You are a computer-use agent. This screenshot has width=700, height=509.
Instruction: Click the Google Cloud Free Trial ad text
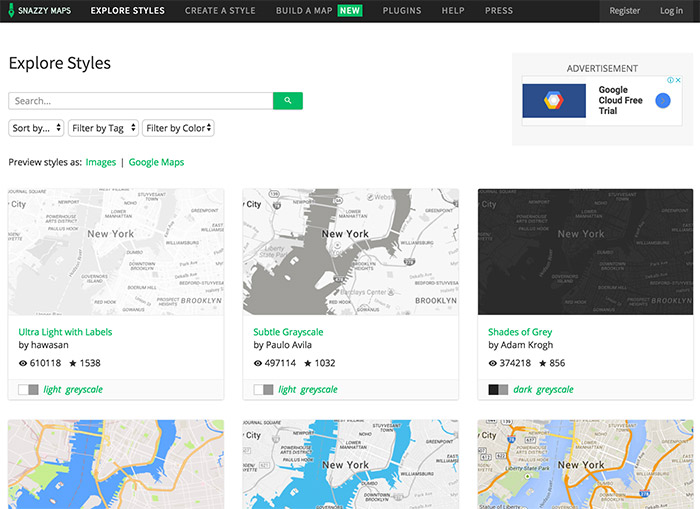click(621, 100)
